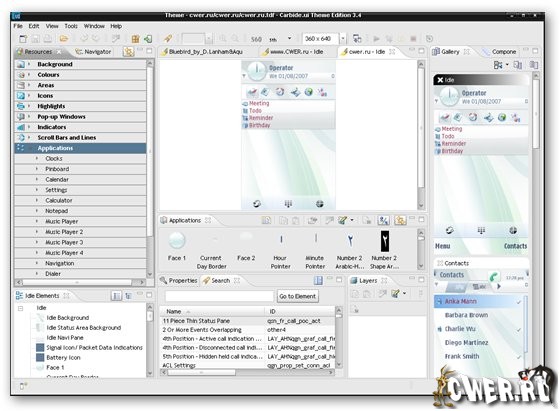Select 'ACL Settings' search result row

coord(248,366)
